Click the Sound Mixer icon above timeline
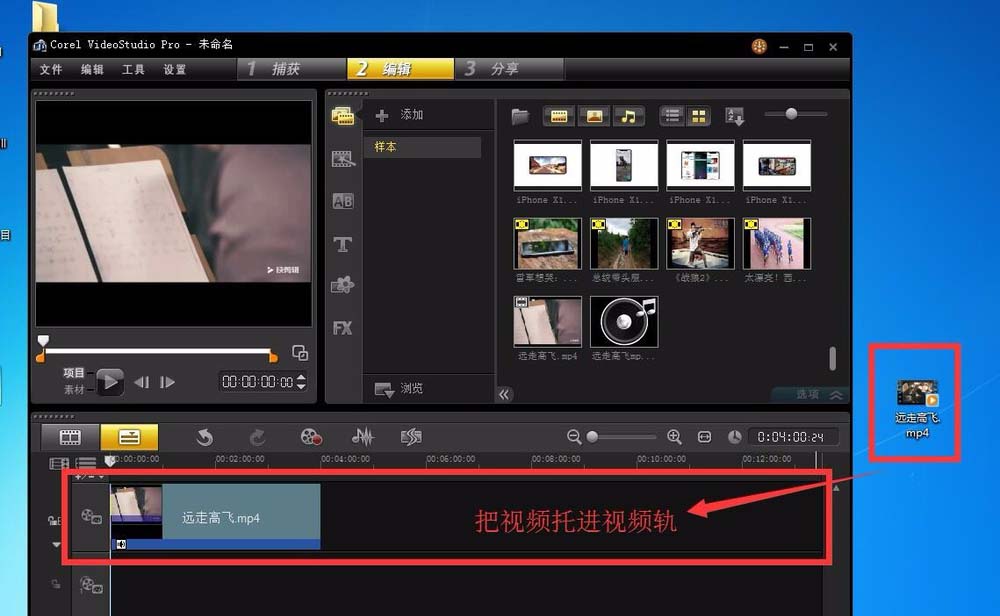 click(362, 437)
